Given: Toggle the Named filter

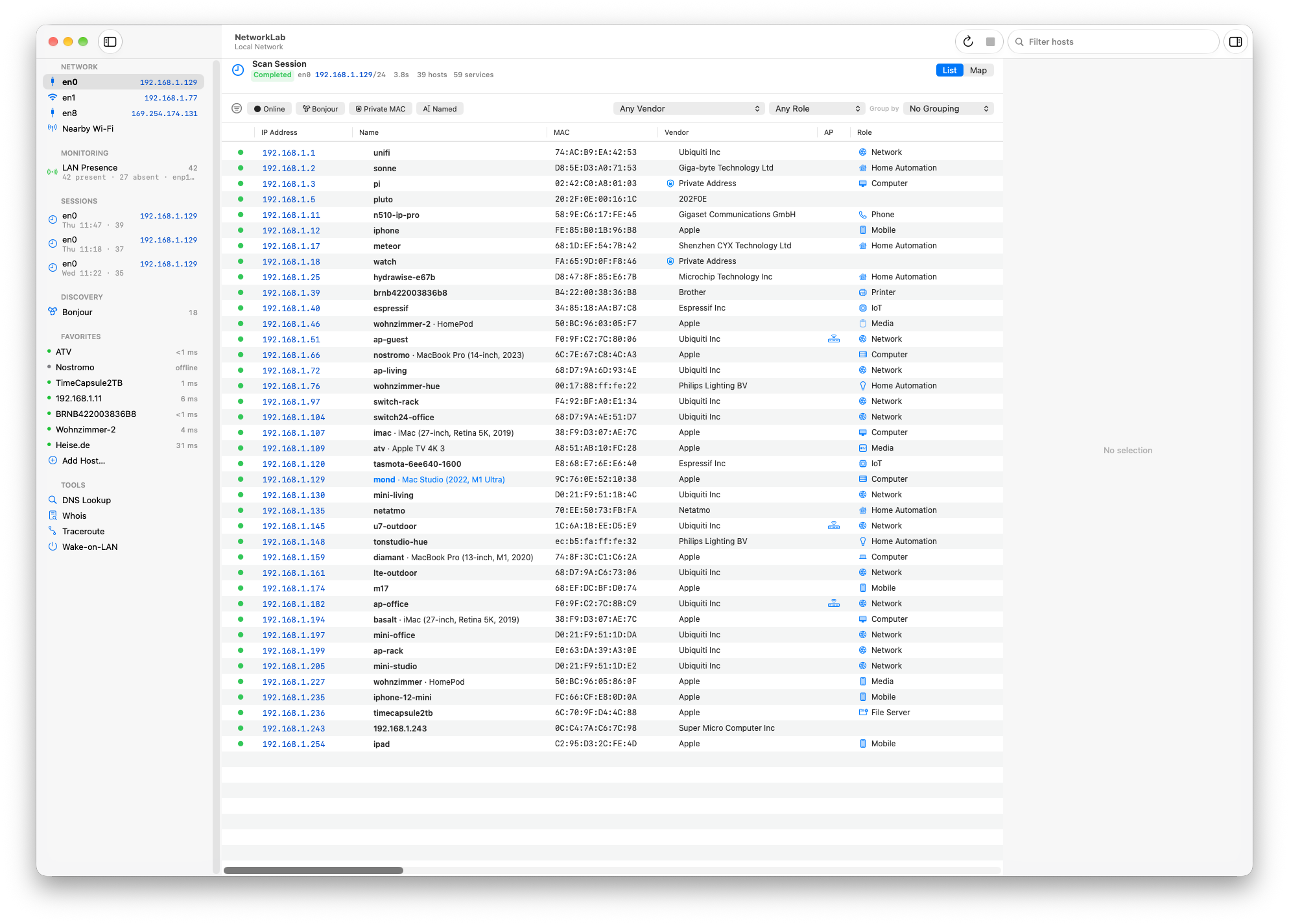Looking at the screenshot, I should pyautogui.click(x=440, y=109).
